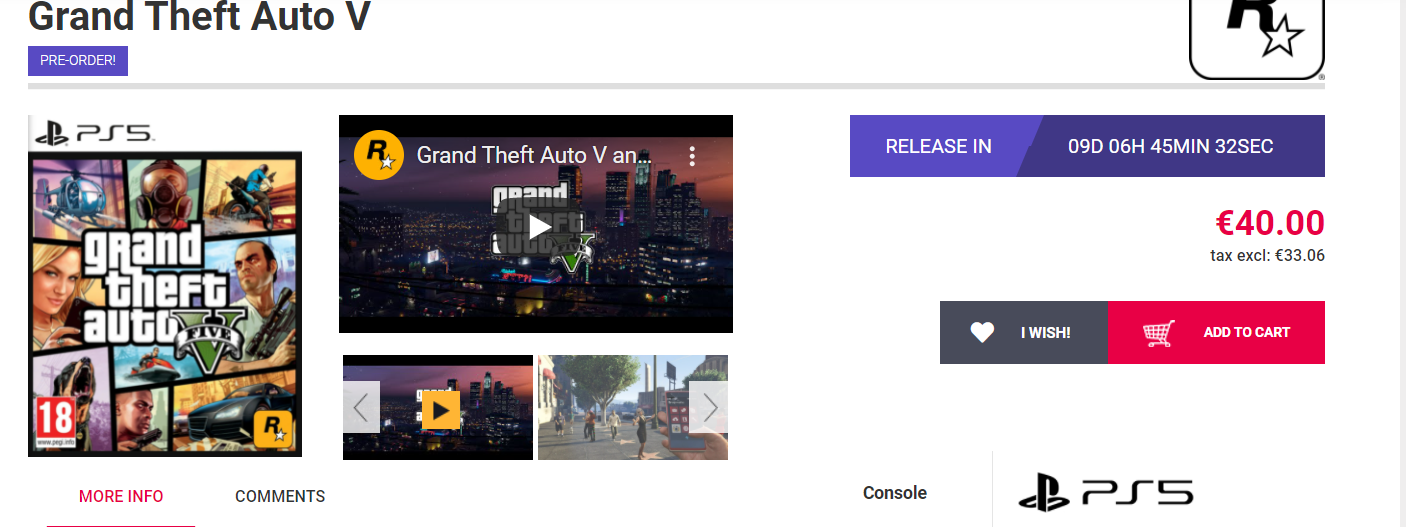
Task: Add game to wishlist with I WISH!
Action: (x=1024, y=332)
